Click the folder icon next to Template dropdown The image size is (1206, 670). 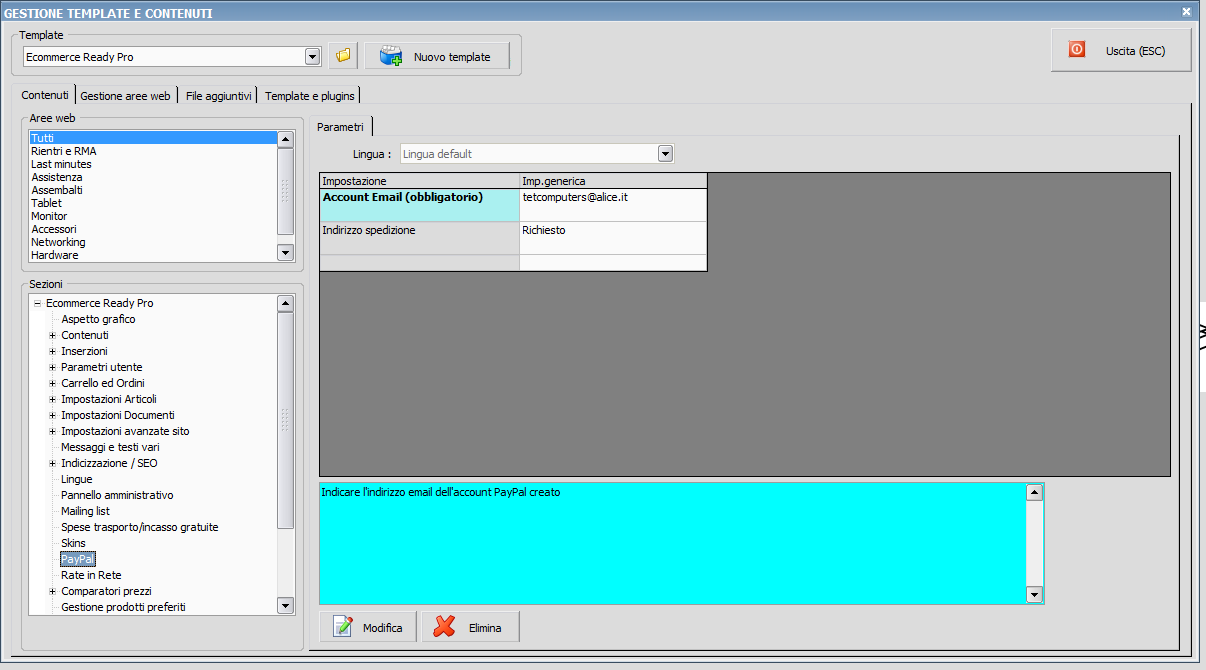(x=343, y=56)
